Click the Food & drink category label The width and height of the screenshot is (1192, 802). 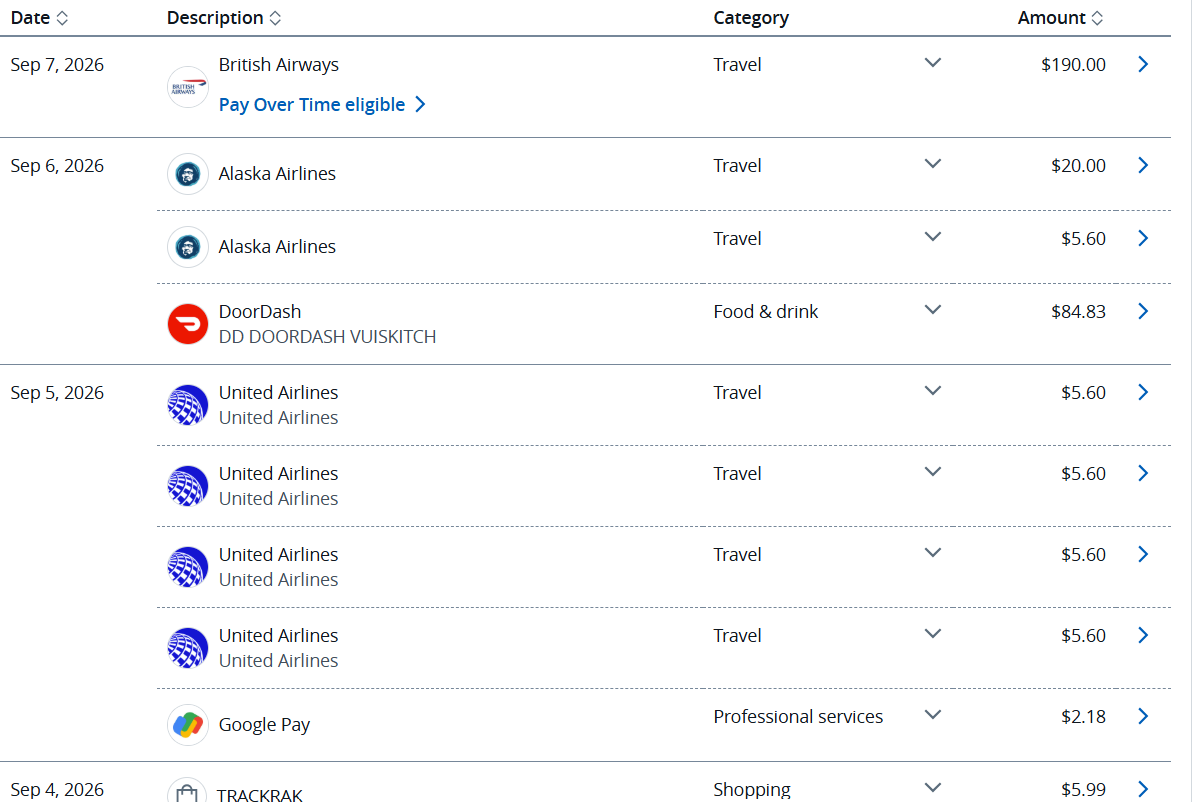click(766, 312)
